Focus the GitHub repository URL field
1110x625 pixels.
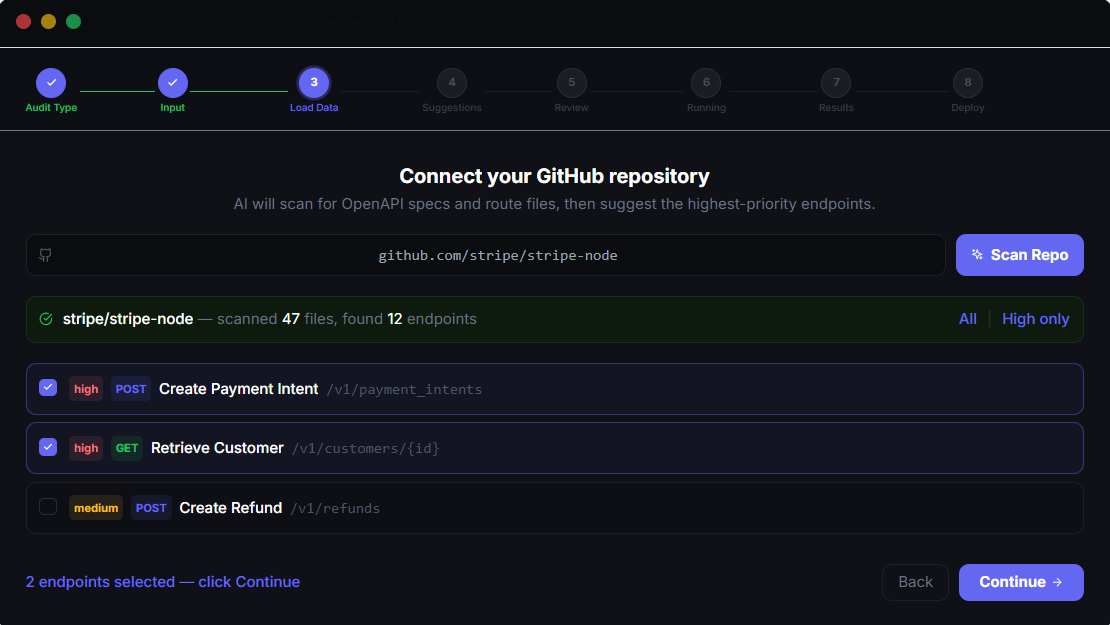tap(486, 255)
